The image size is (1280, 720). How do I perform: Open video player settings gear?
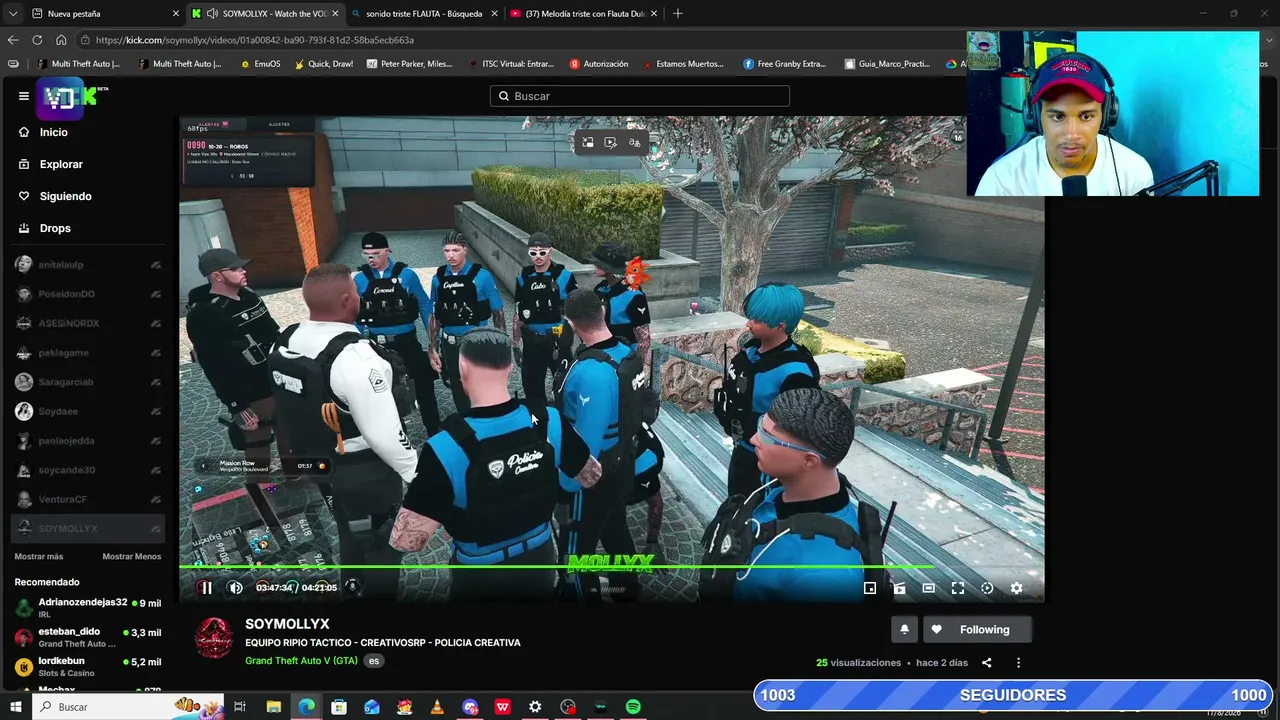click(x=1016, y=588)
